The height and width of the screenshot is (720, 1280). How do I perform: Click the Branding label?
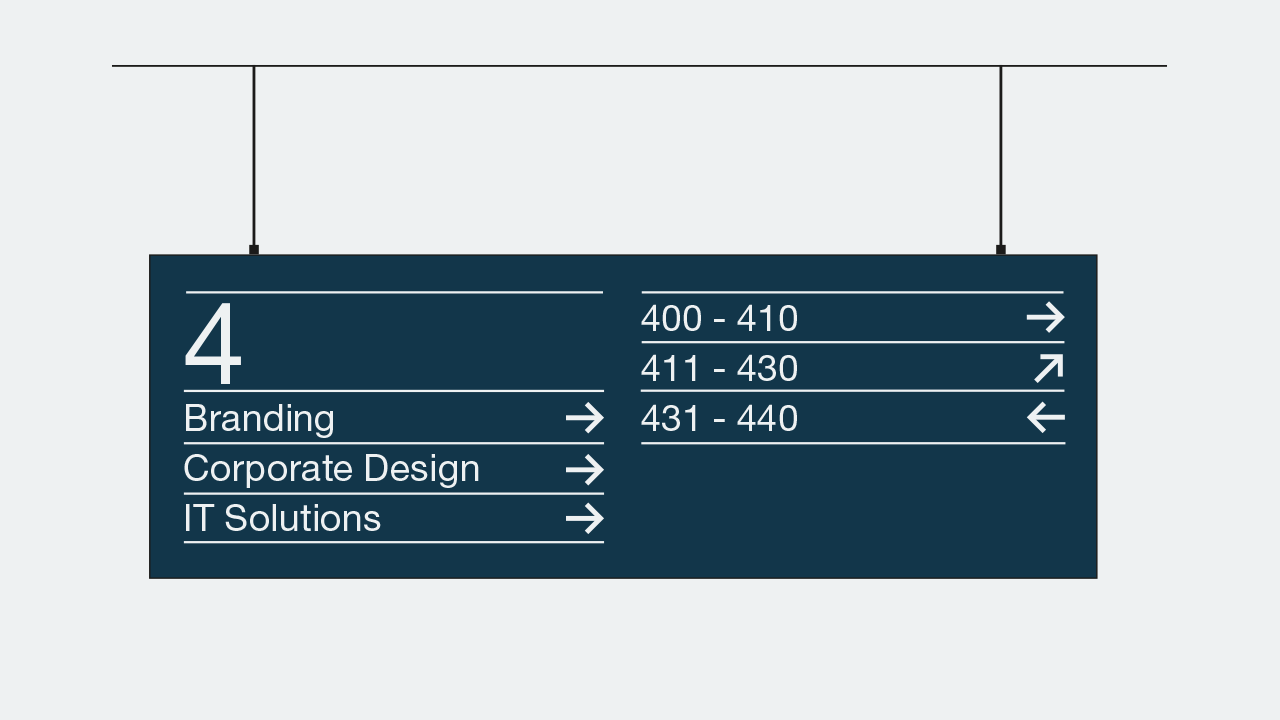259,418
